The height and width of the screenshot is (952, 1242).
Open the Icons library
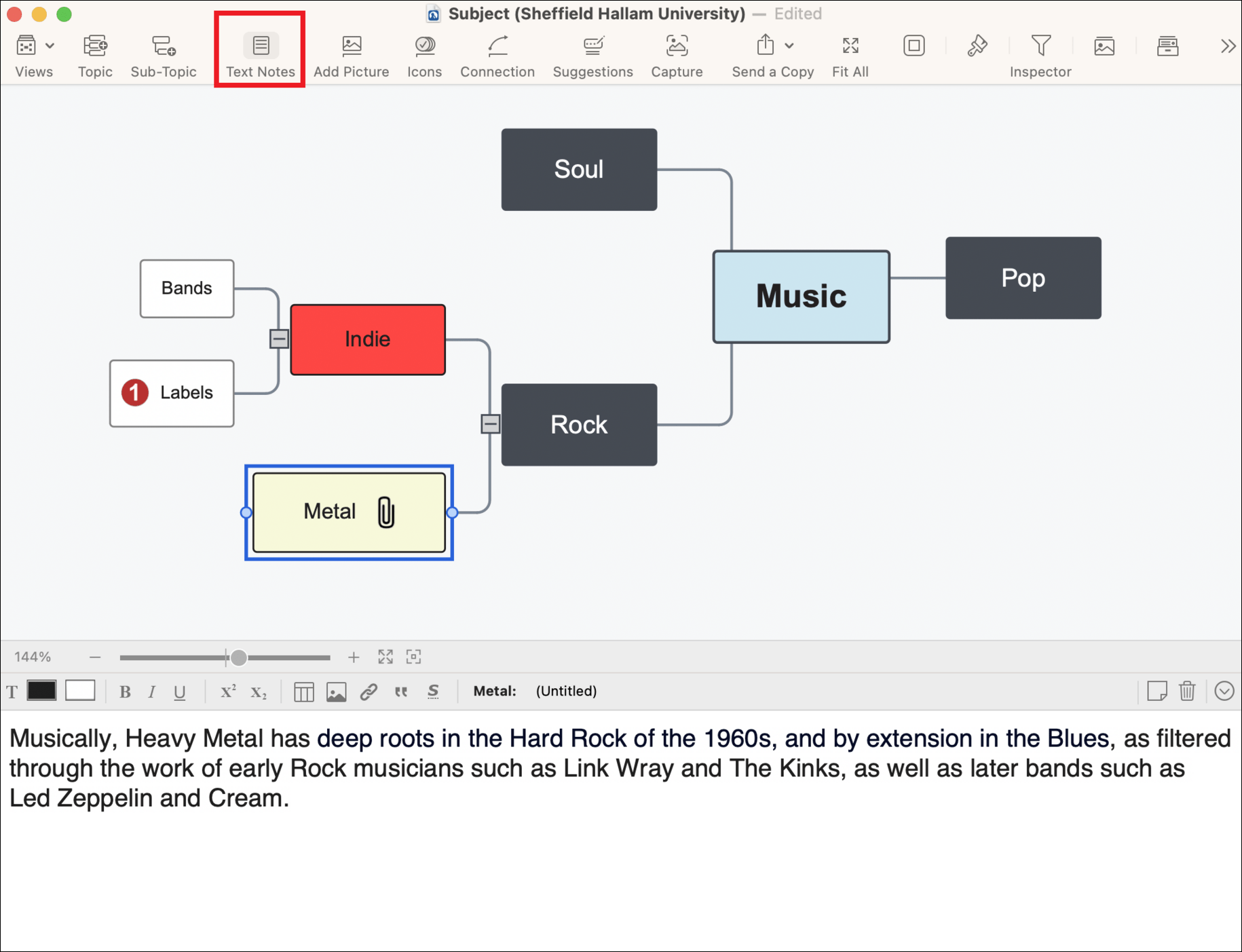[x=424, y=46]
